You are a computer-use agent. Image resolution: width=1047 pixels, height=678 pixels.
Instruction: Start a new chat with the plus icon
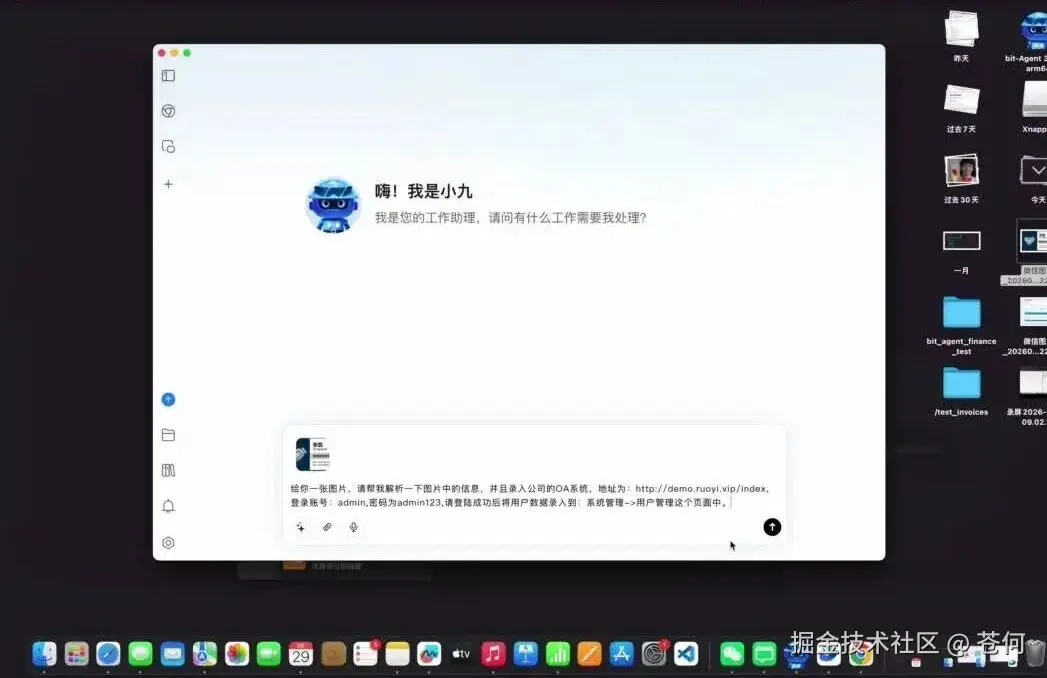[x=168, y=184]
